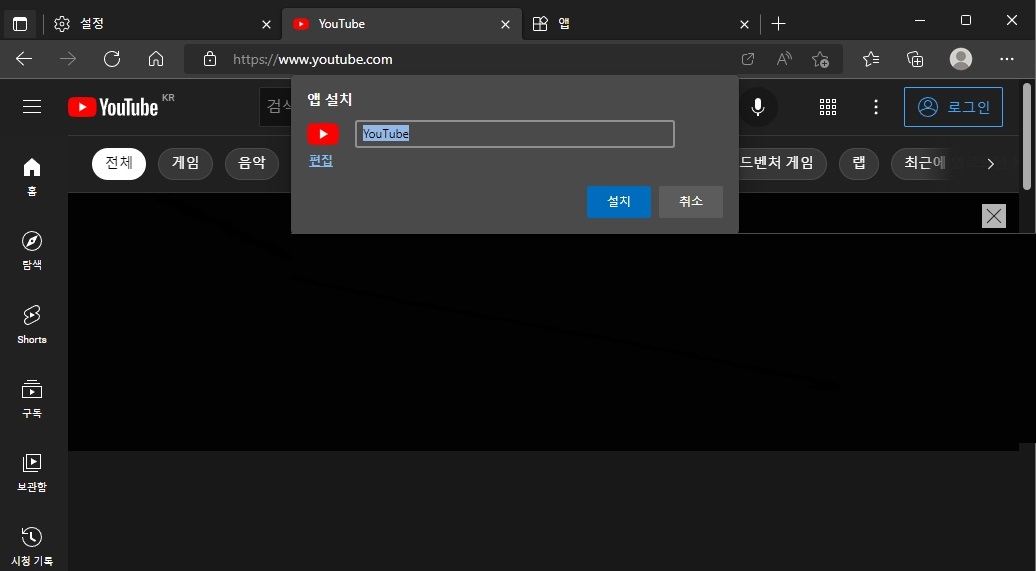Select the 랩 filter chip
The height and width of the screenshot is (571, 1036).
pyautogui.click(x=859, y=163)
